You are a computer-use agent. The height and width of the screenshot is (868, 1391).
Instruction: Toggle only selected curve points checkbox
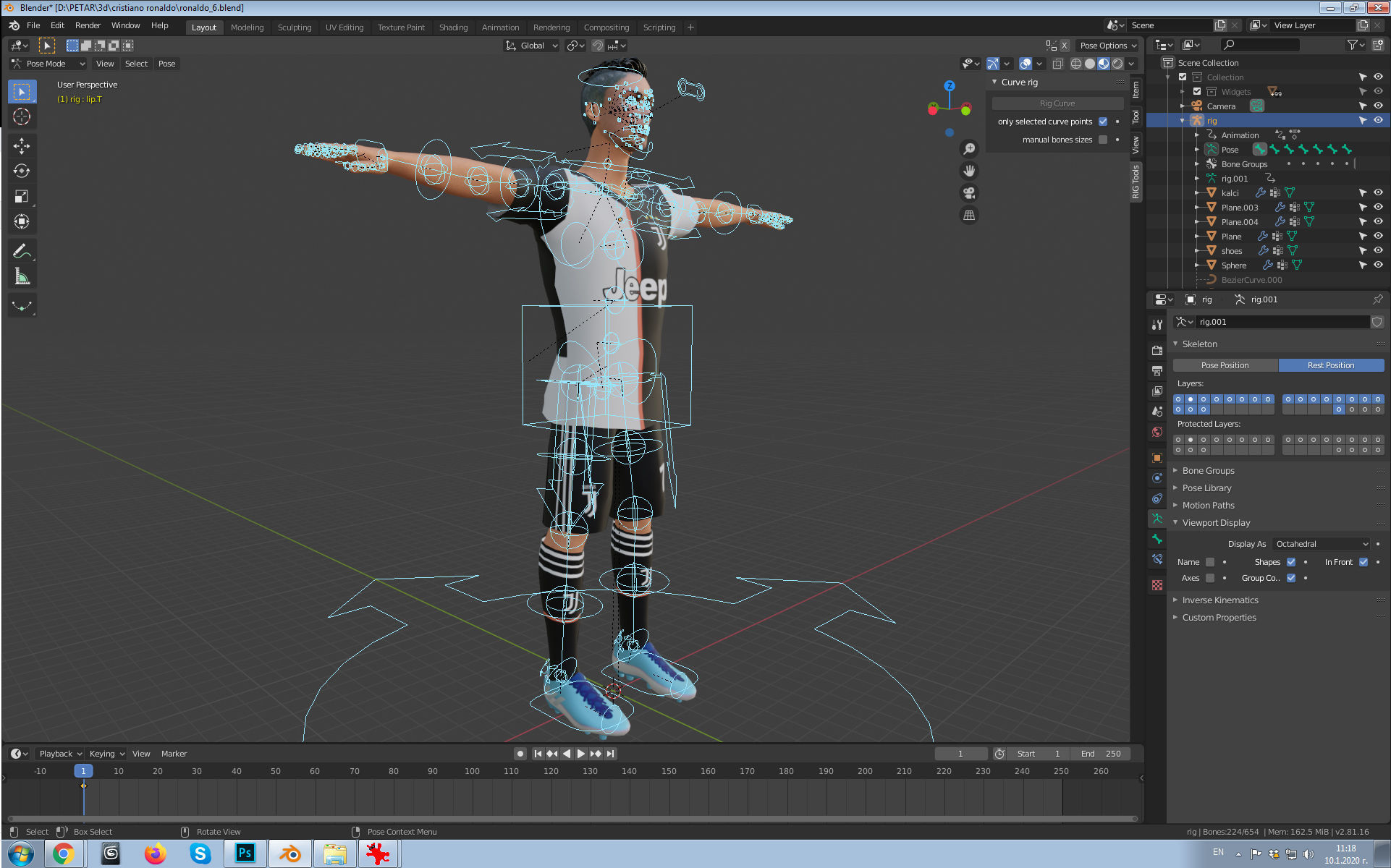click(x=1103, y=122)
